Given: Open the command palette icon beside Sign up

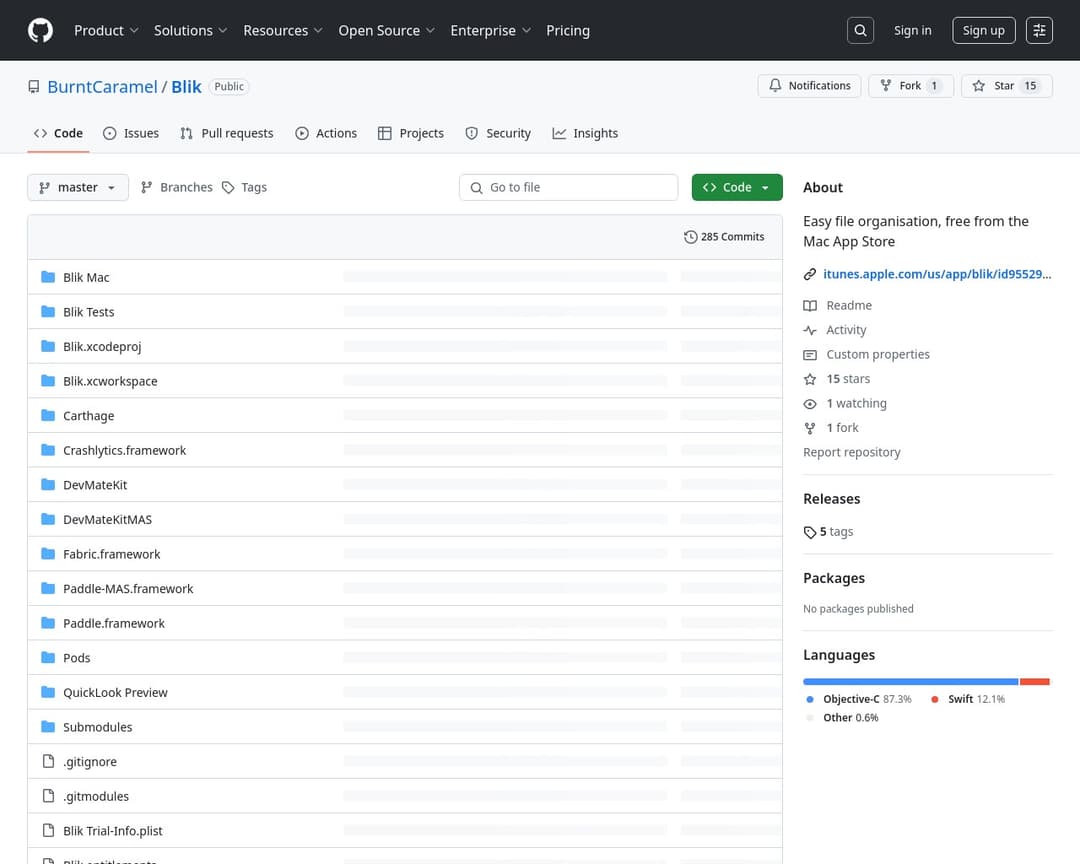Looking at the screenshot, I should (1039, 30).
